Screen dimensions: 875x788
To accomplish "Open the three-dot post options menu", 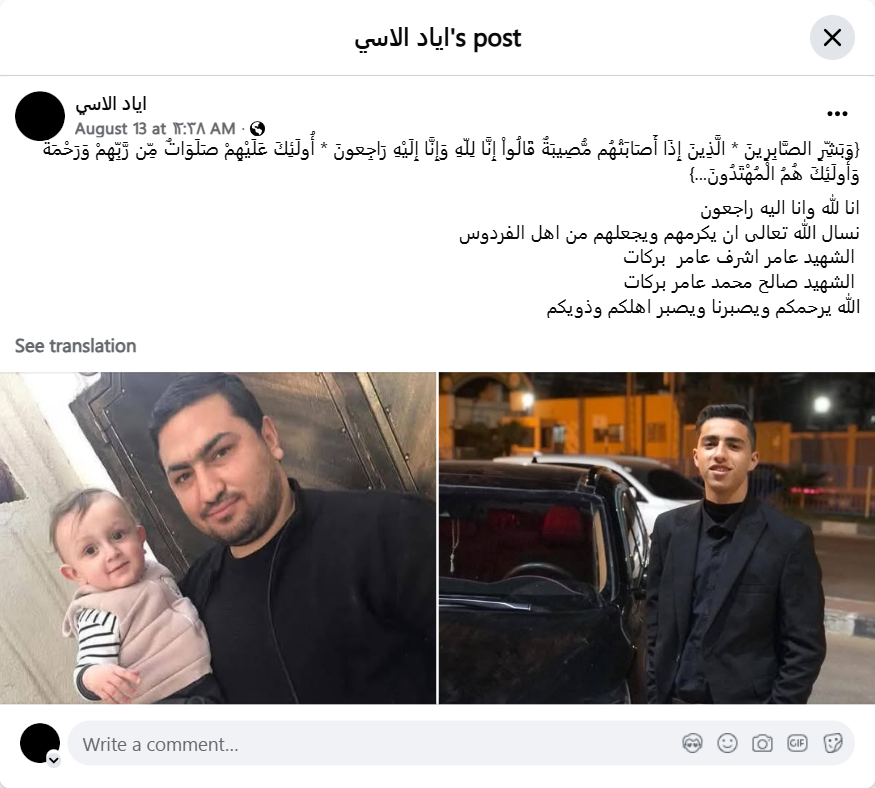I will tap(837, 114).
